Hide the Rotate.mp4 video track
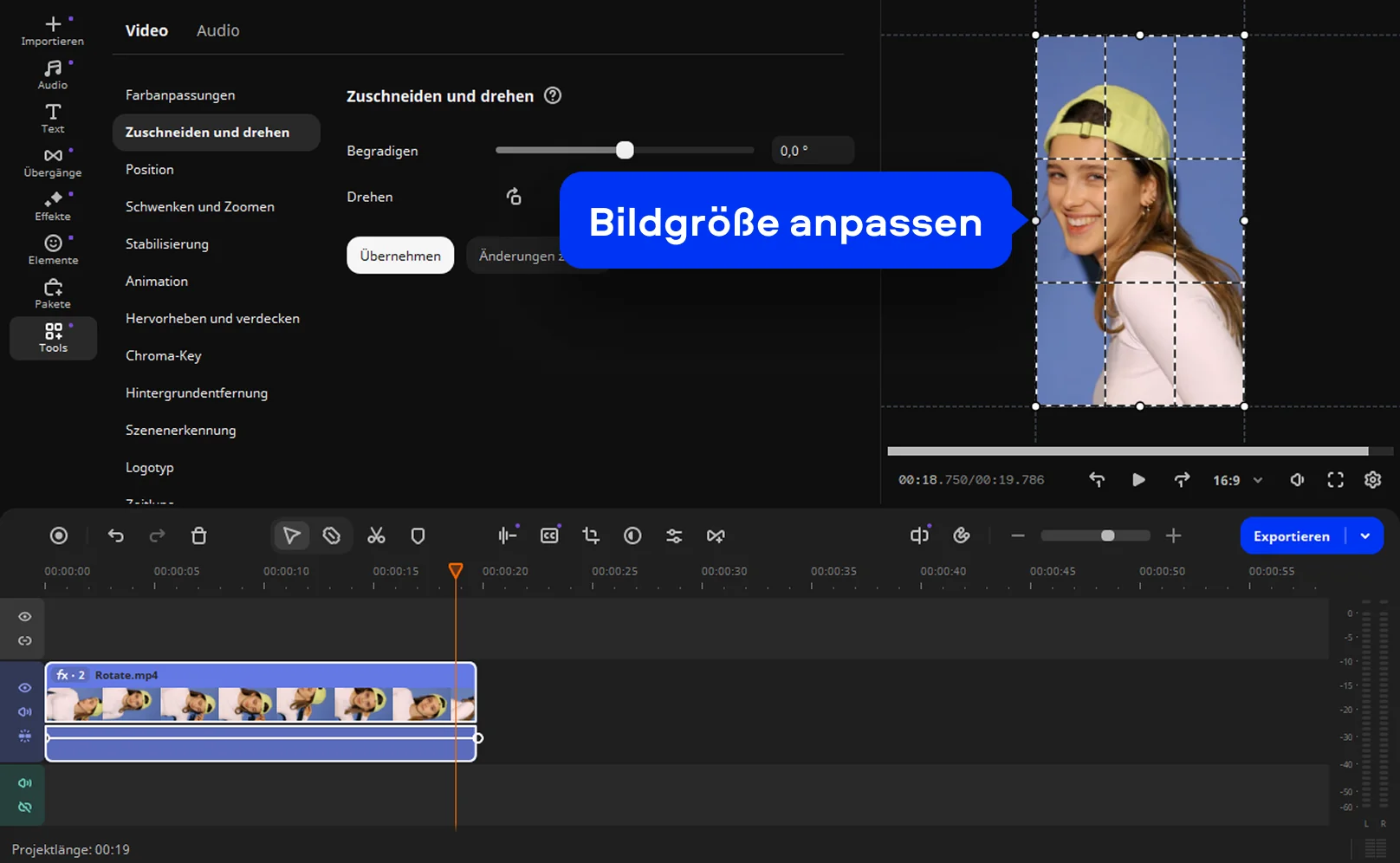 point(25,688)
